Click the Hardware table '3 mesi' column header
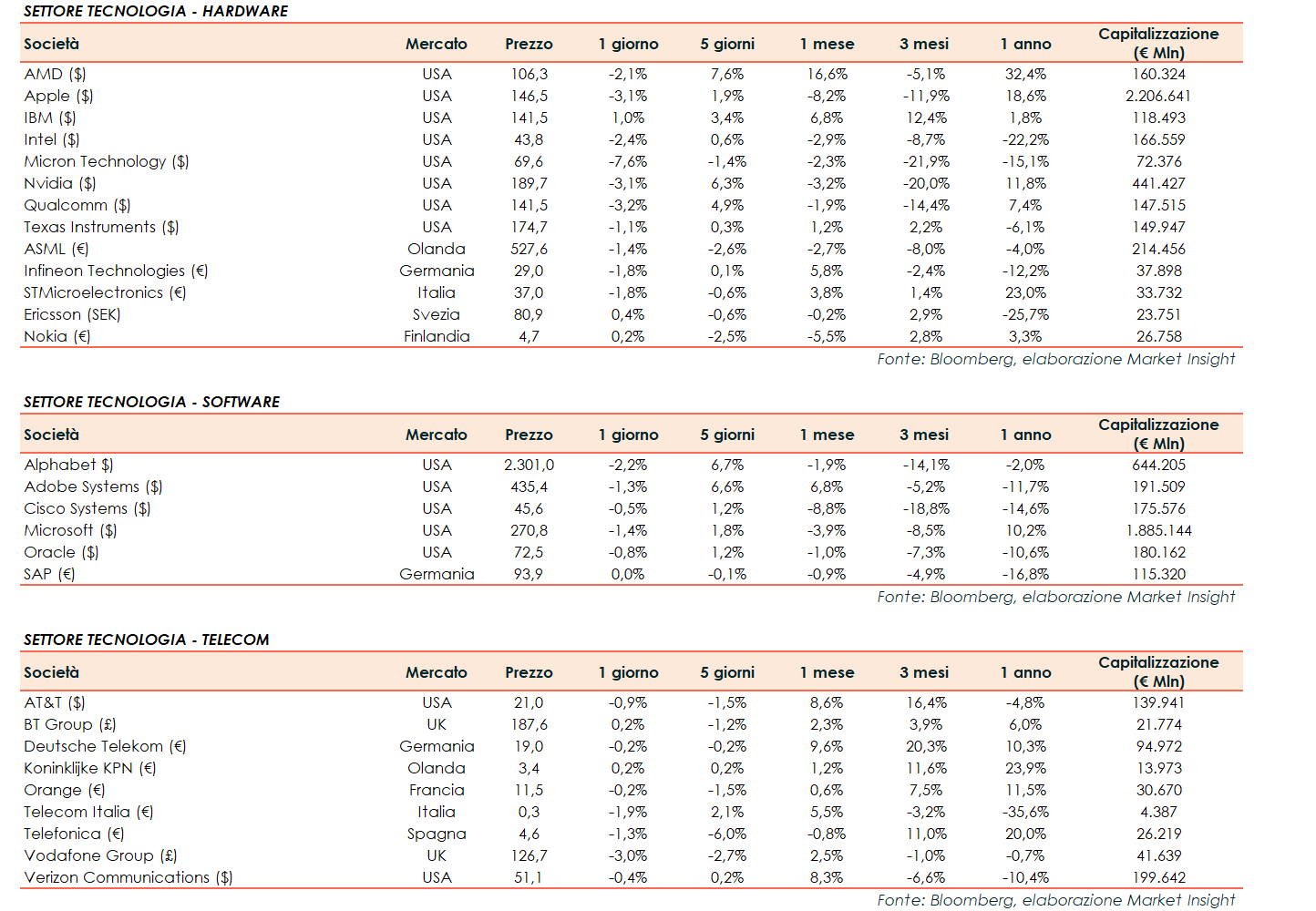Viewport: 1316px width, 911px height. coord(923,44)
